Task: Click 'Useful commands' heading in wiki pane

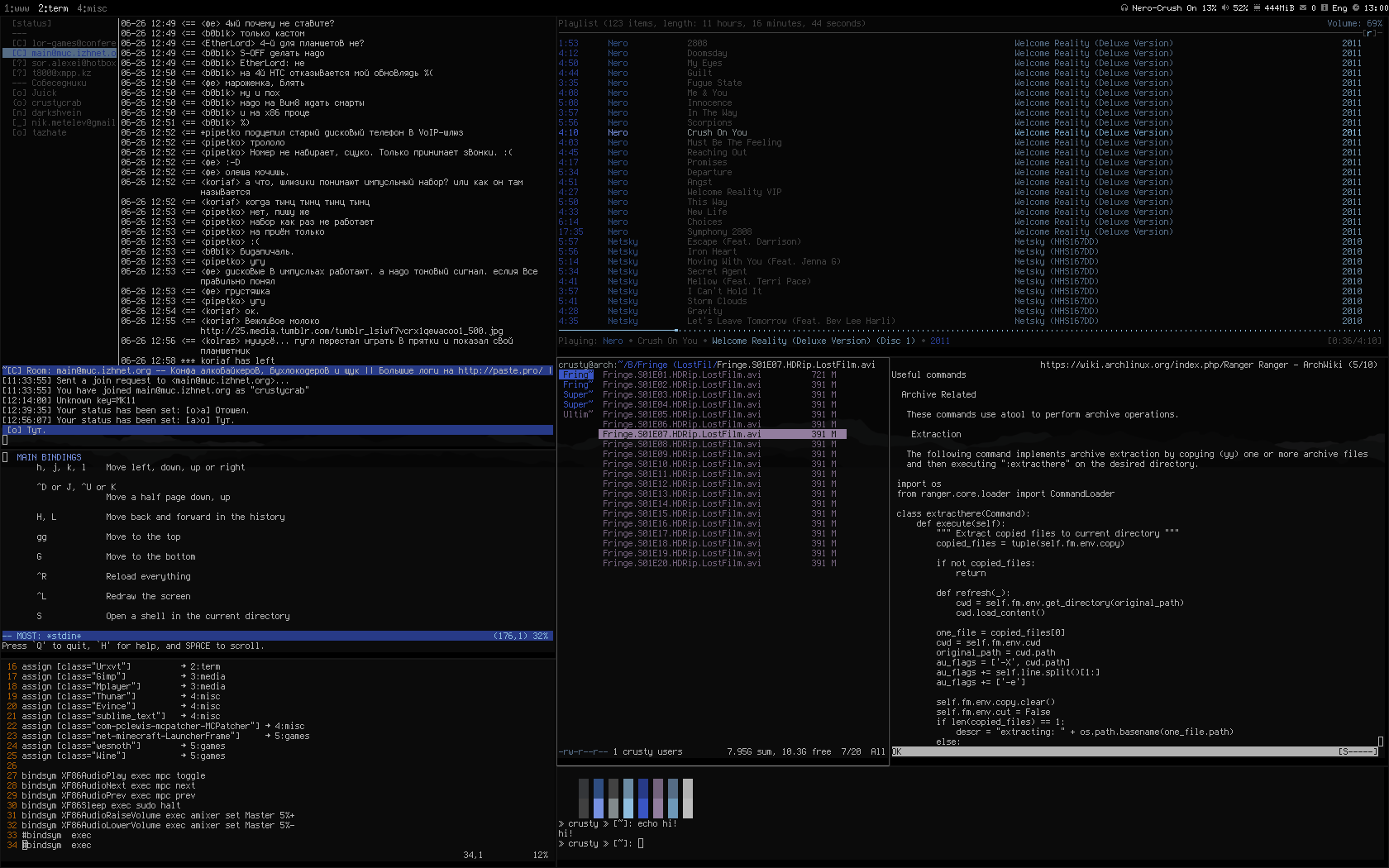Action: 928,374
